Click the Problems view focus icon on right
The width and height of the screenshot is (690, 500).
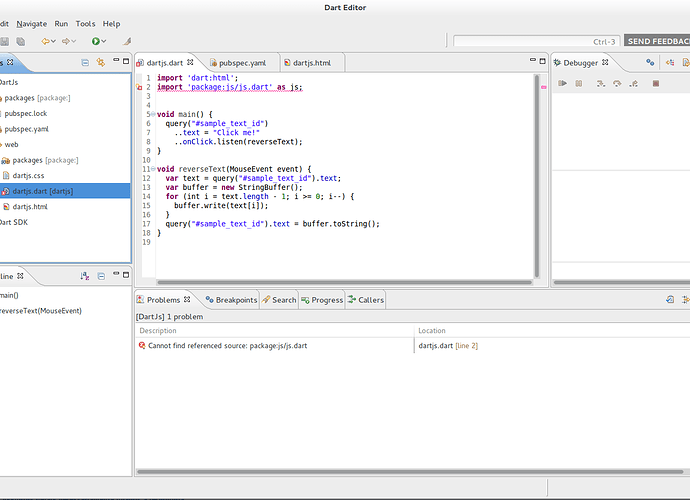pos(670,300)
